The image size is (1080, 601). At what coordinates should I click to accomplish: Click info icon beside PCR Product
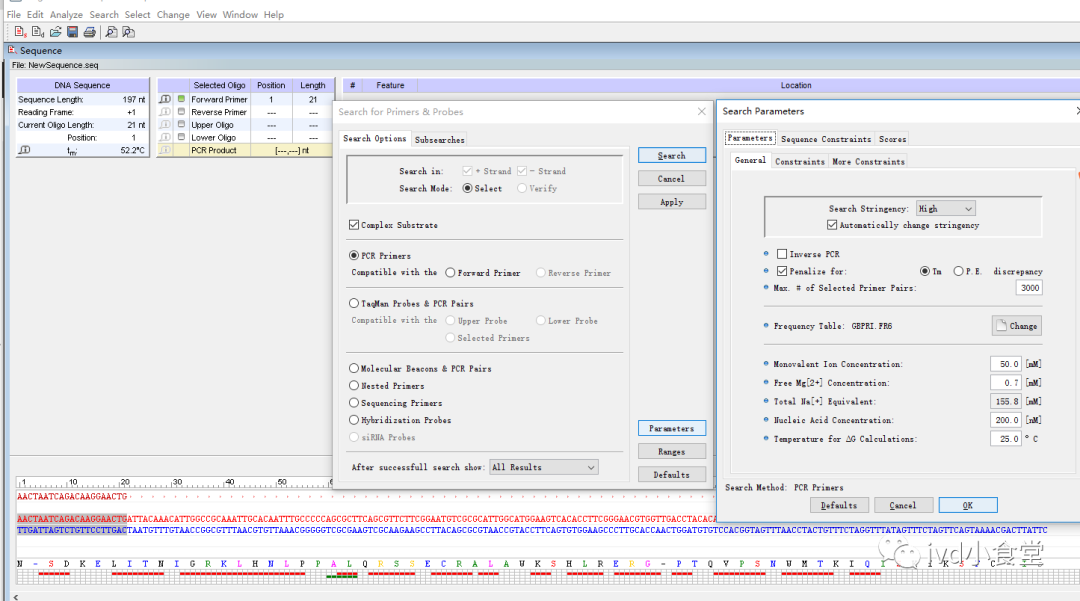(x=165, y=150)
